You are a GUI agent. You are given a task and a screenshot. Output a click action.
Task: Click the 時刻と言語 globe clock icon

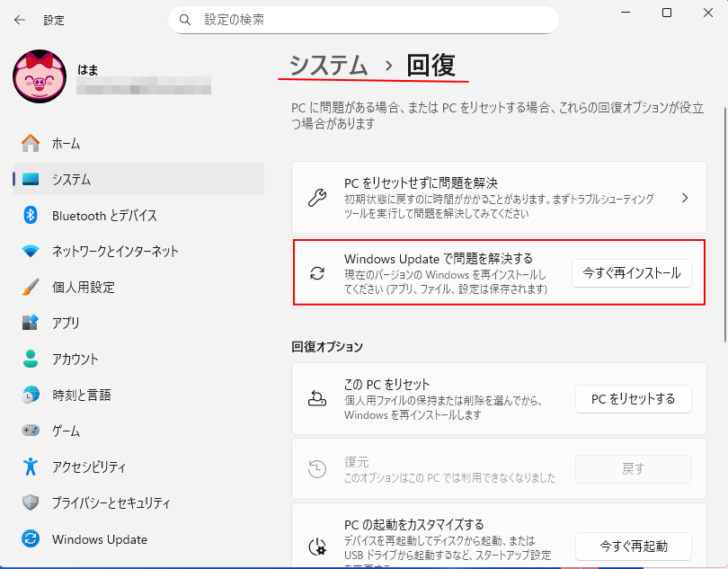(x=31, y=394)
